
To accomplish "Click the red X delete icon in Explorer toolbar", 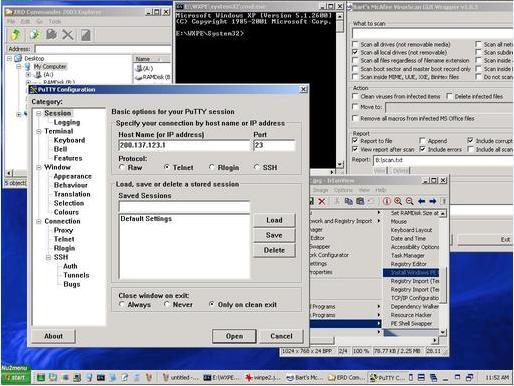I will tap(68, 34).
